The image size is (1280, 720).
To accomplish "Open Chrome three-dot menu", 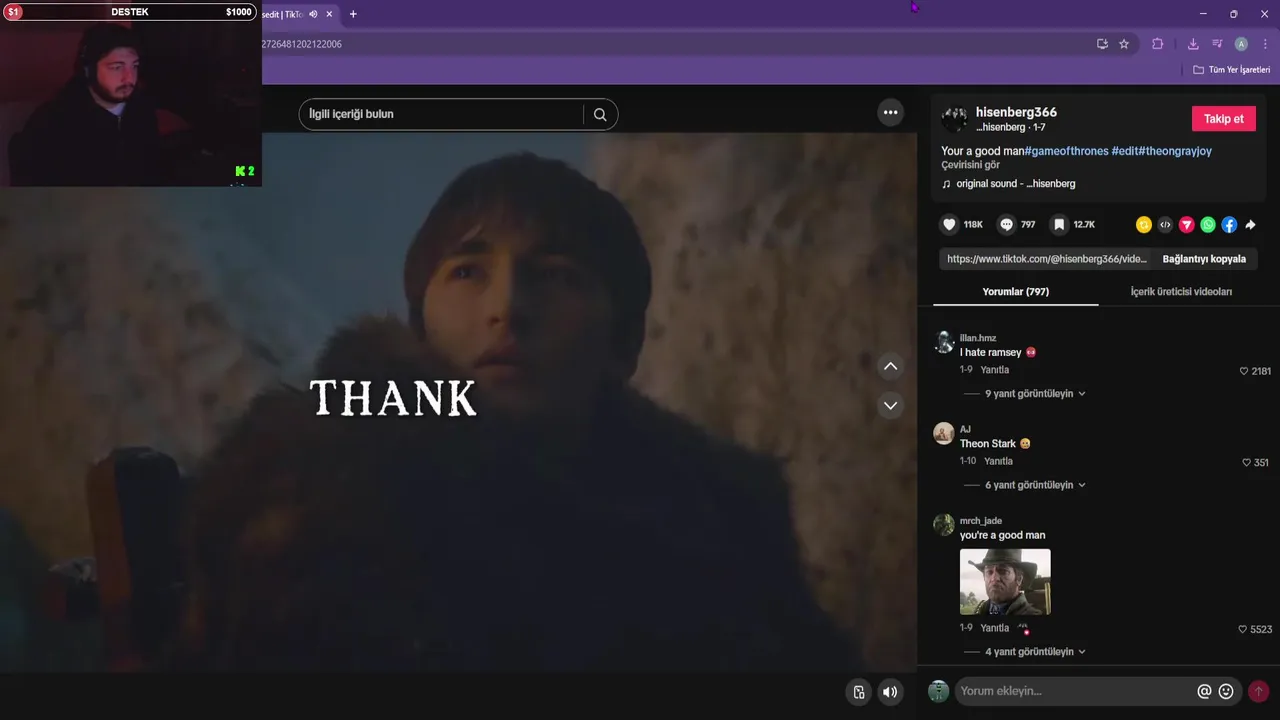I will coord(1265,44).
